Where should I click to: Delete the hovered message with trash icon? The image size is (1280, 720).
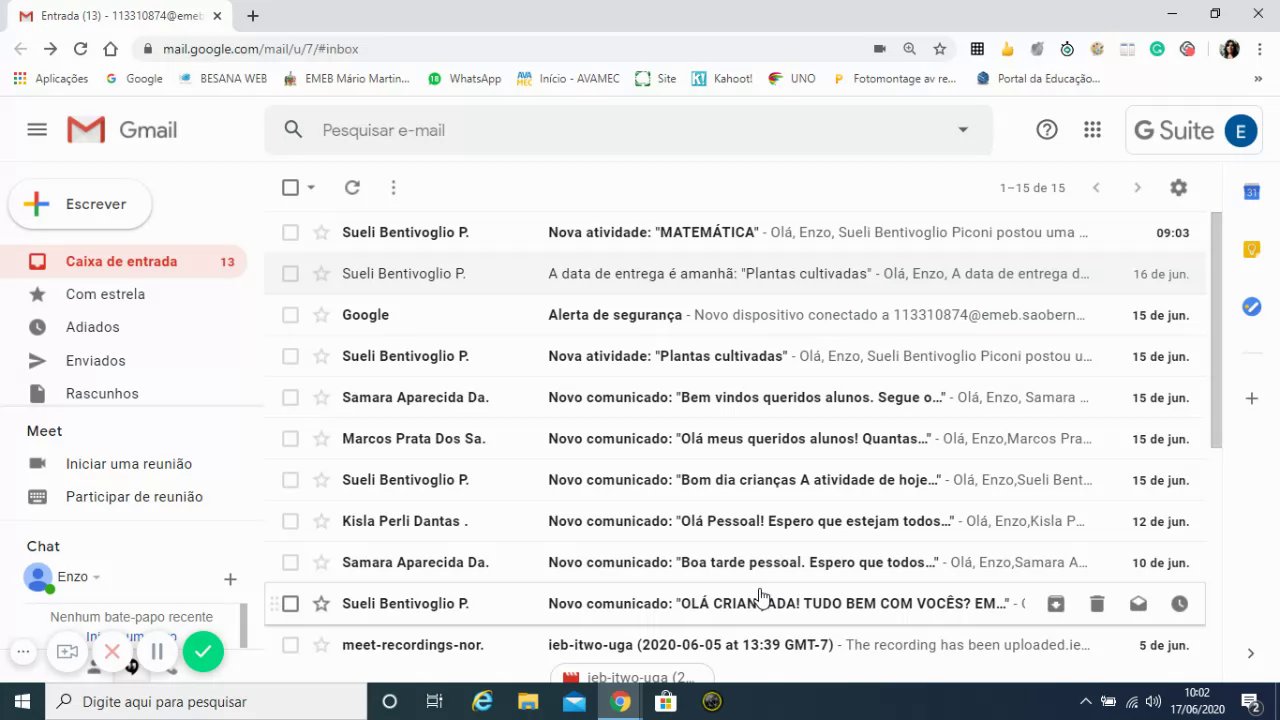click(1097, 604)
